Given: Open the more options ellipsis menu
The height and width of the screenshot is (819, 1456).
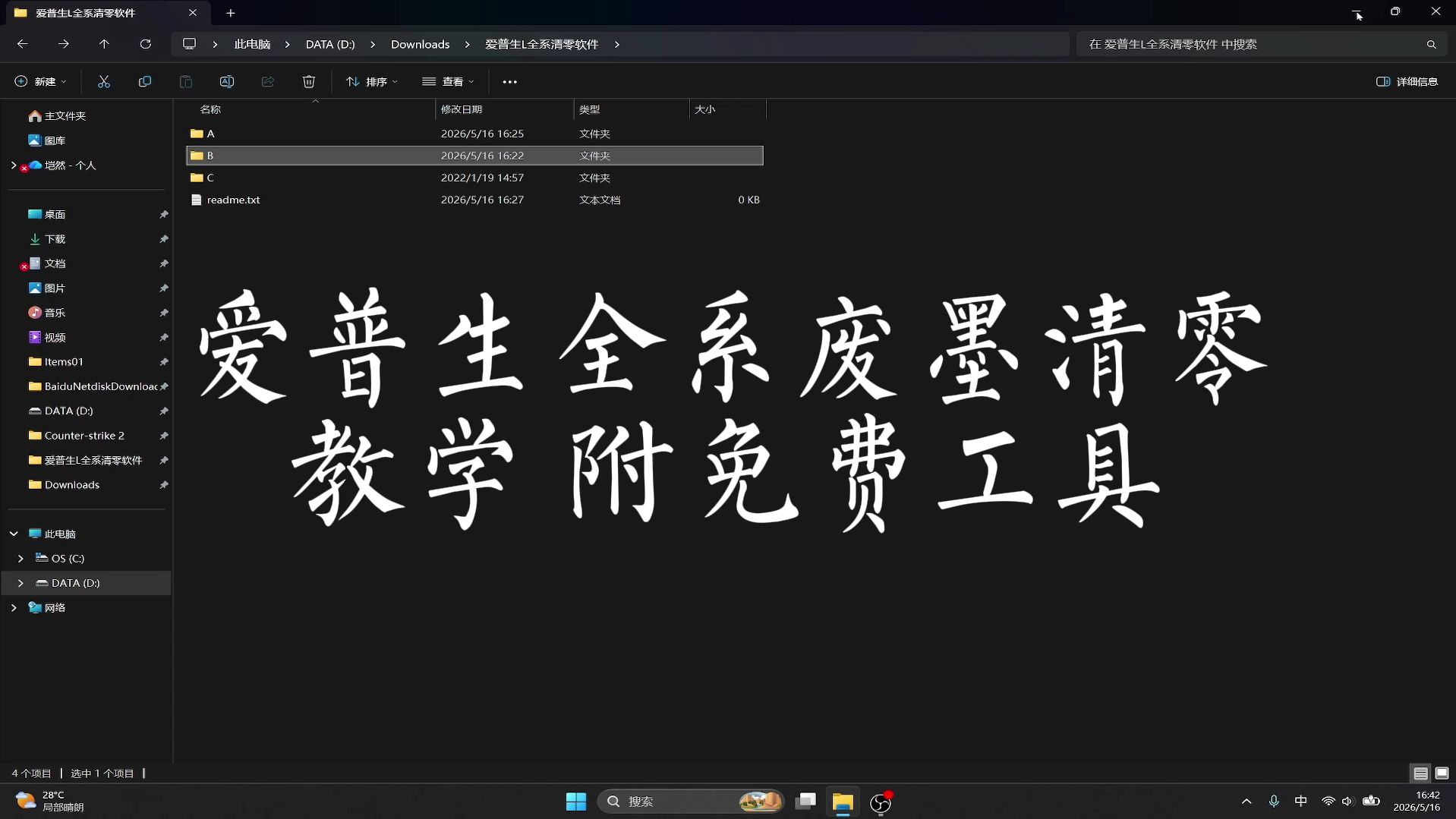Looking at the screenshot, I should [510, 81].
